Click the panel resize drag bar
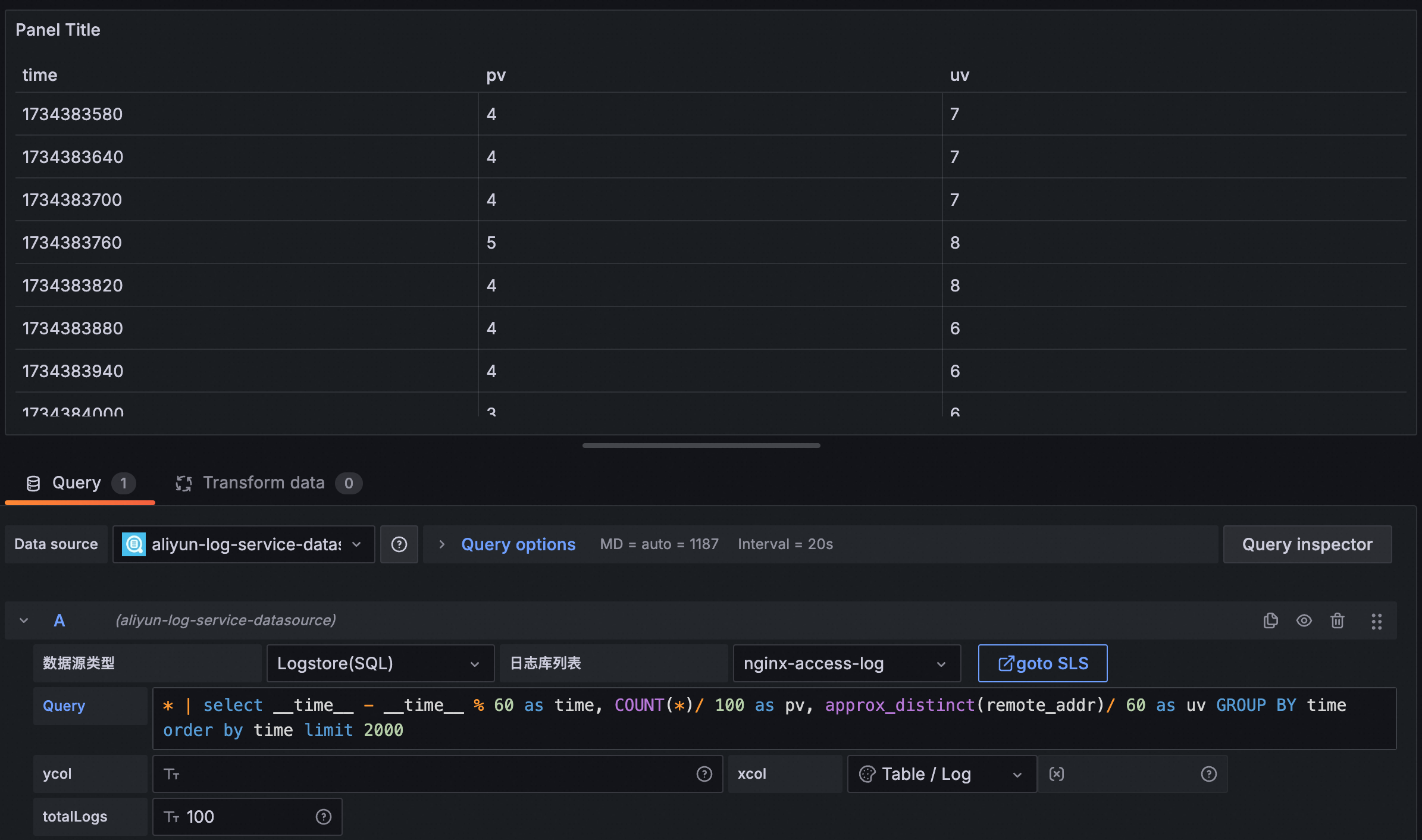1422x840 pixels. (x=701, y=446)
